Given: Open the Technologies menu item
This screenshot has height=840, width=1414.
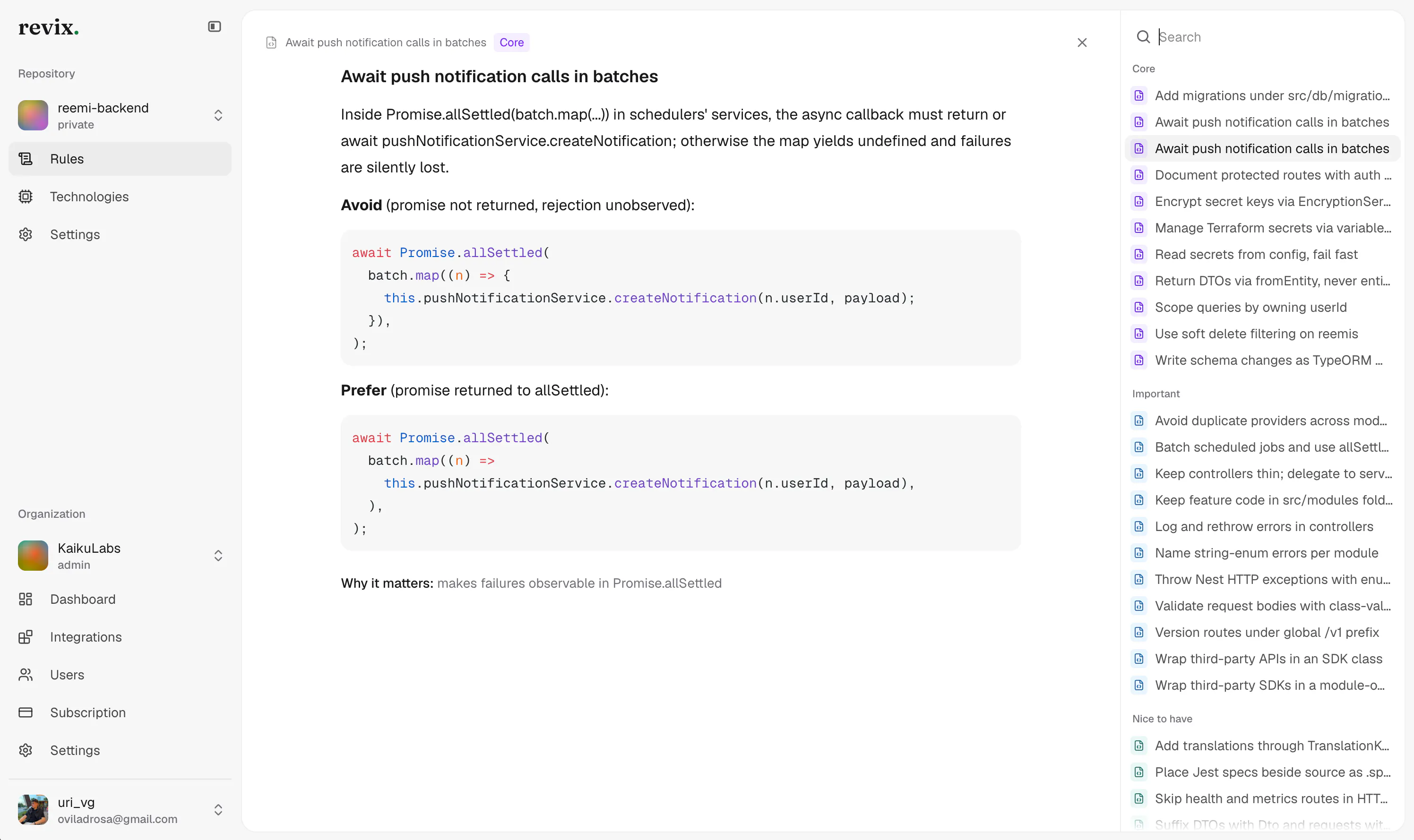Looking at the screenshot, I should tap(120, 197).
